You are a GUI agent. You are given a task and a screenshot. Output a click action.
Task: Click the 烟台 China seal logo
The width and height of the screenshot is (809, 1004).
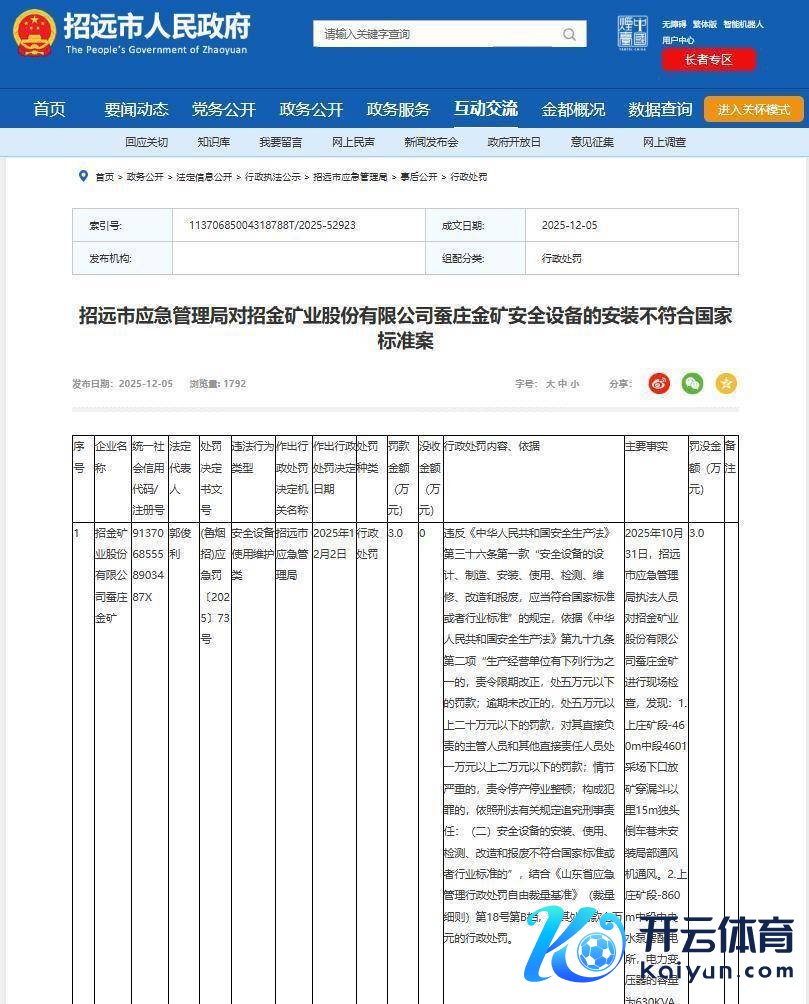tap(632, 32)
